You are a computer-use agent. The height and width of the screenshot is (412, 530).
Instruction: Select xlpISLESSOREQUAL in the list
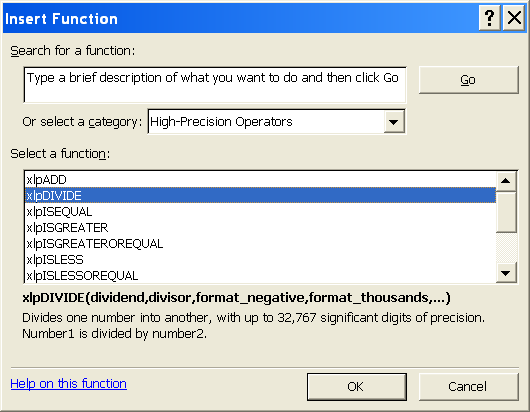coord(260,275)
